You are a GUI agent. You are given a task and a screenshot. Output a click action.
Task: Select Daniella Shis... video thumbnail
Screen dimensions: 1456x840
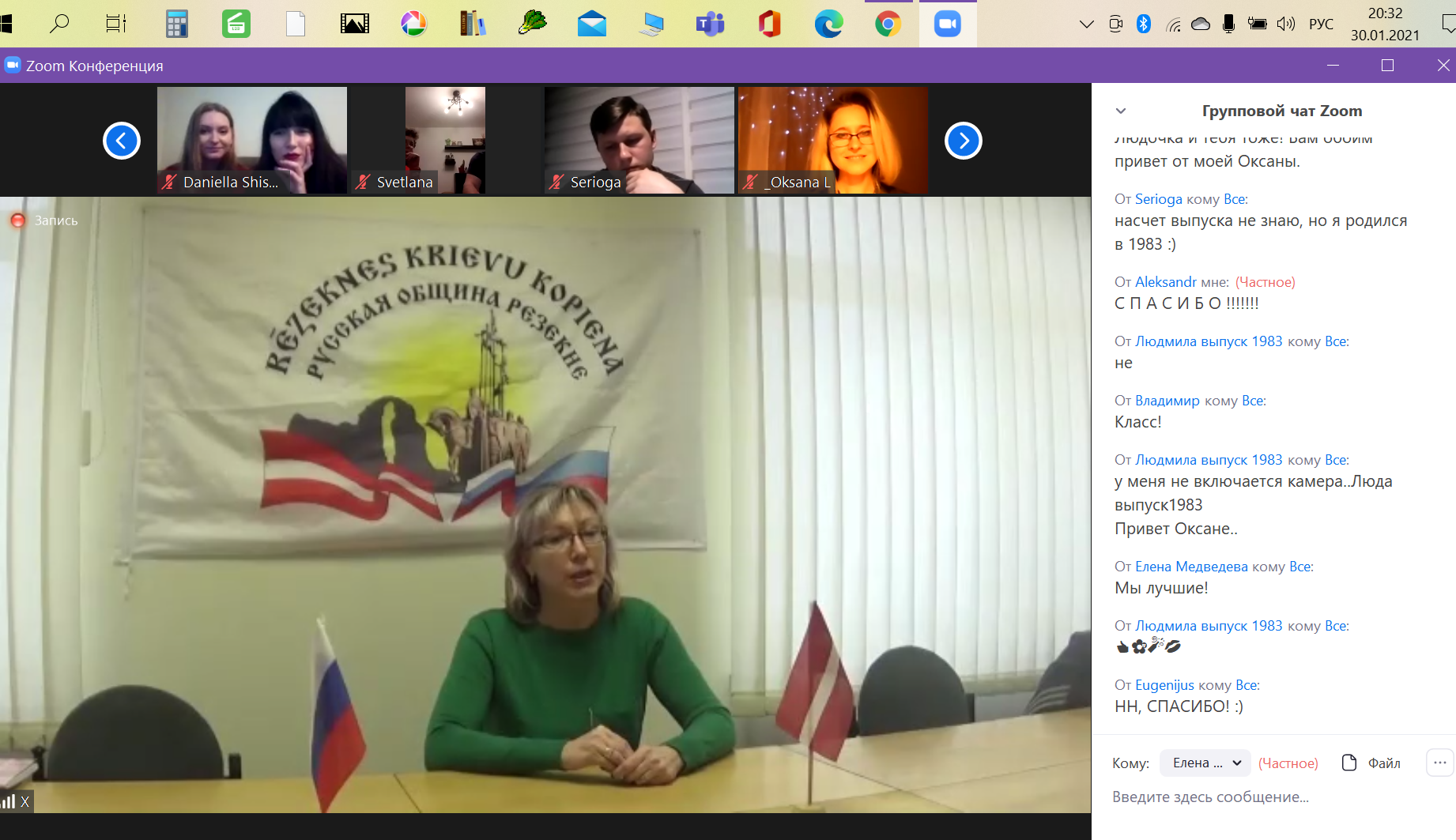click(251, 140)
